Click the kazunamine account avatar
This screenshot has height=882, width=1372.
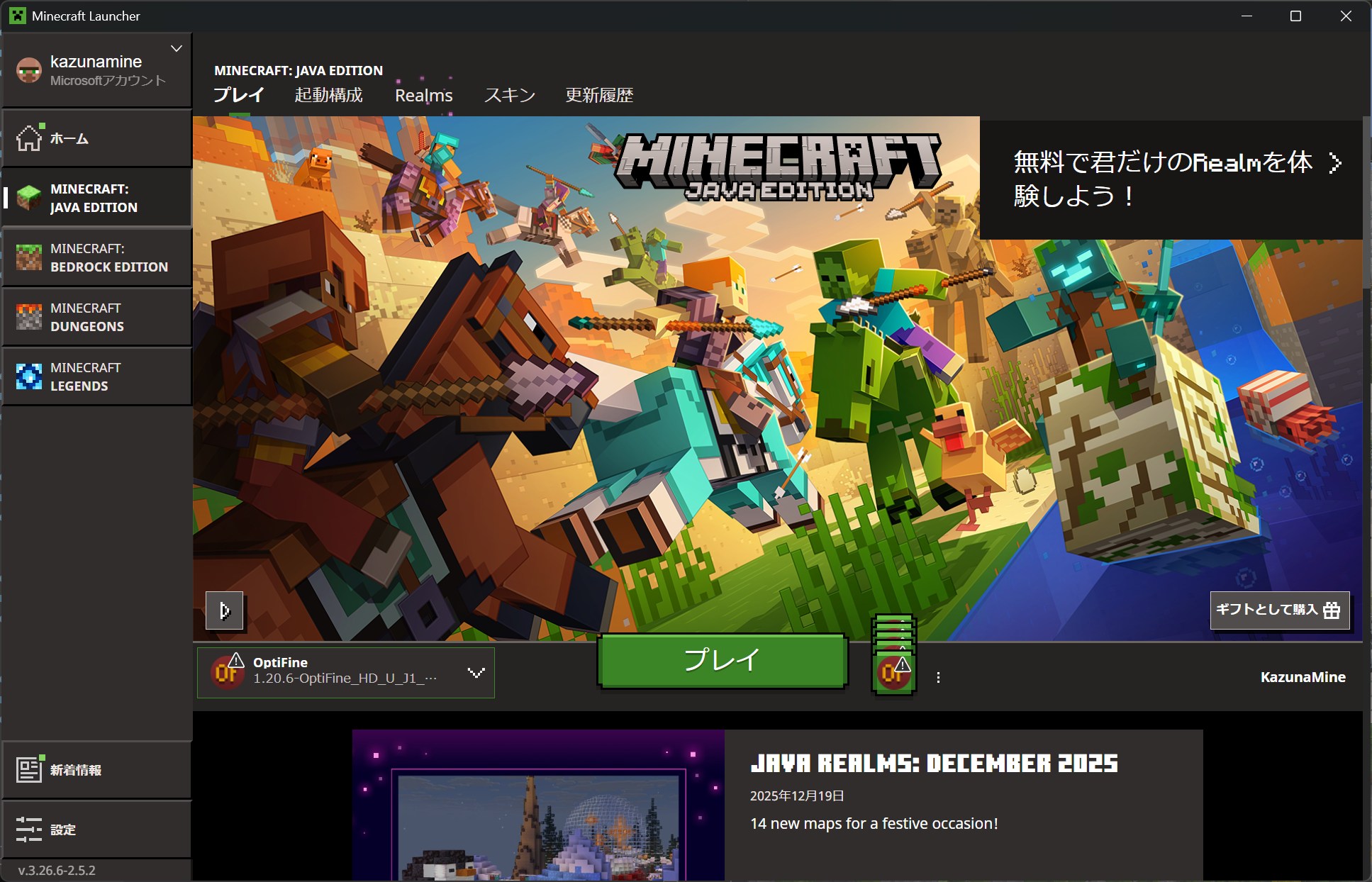29,70
